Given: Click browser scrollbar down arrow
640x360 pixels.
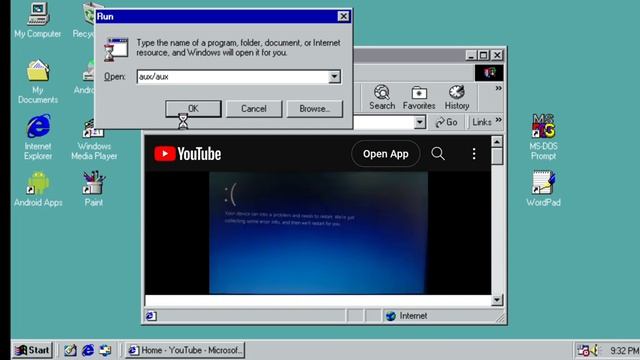Looking at the screenshot, I should [x=497, y=300].
